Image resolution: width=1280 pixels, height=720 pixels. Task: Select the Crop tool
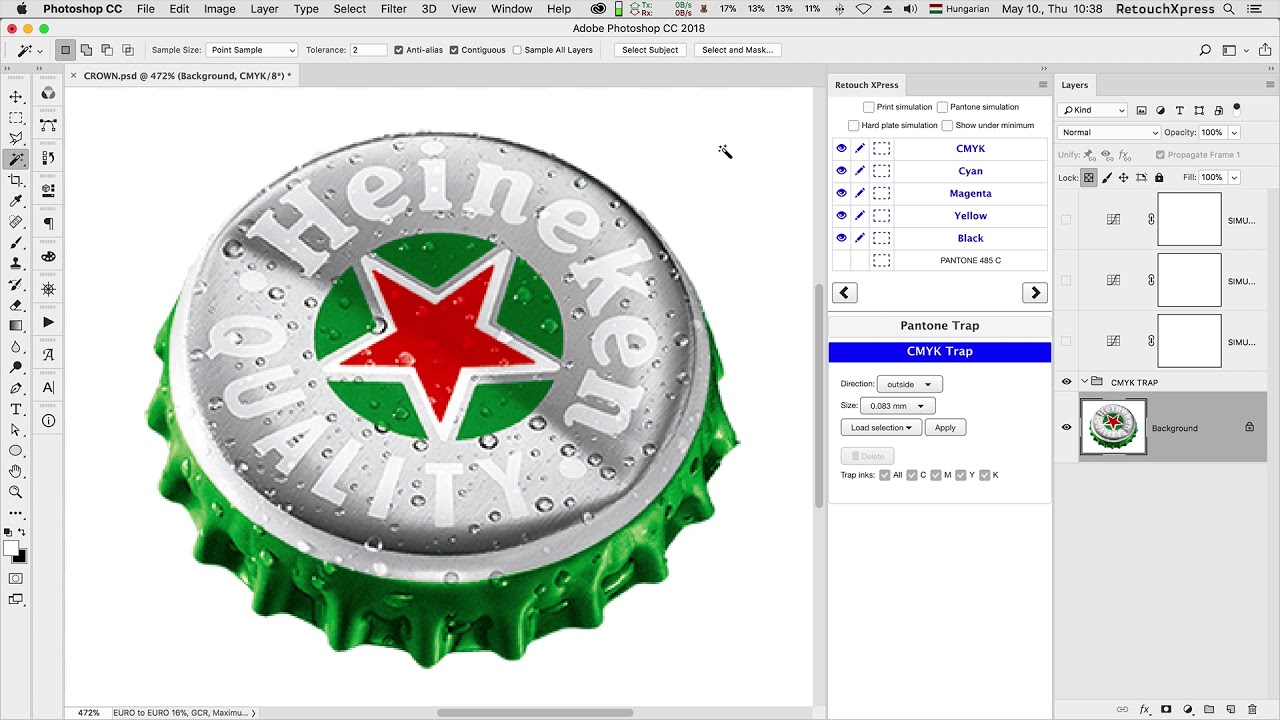tap(16, 180)
